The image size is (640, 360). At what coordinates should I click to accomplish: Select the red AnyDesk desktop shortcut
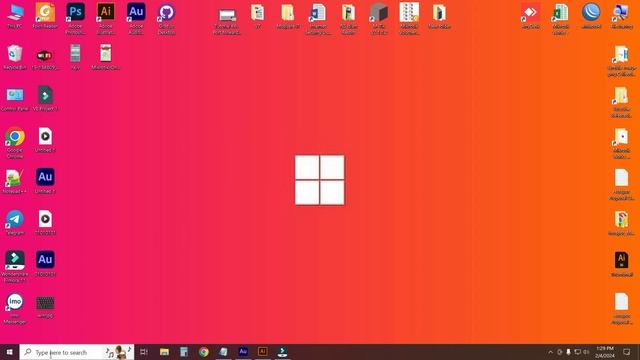pyautogui.click(x=531, y=16)
